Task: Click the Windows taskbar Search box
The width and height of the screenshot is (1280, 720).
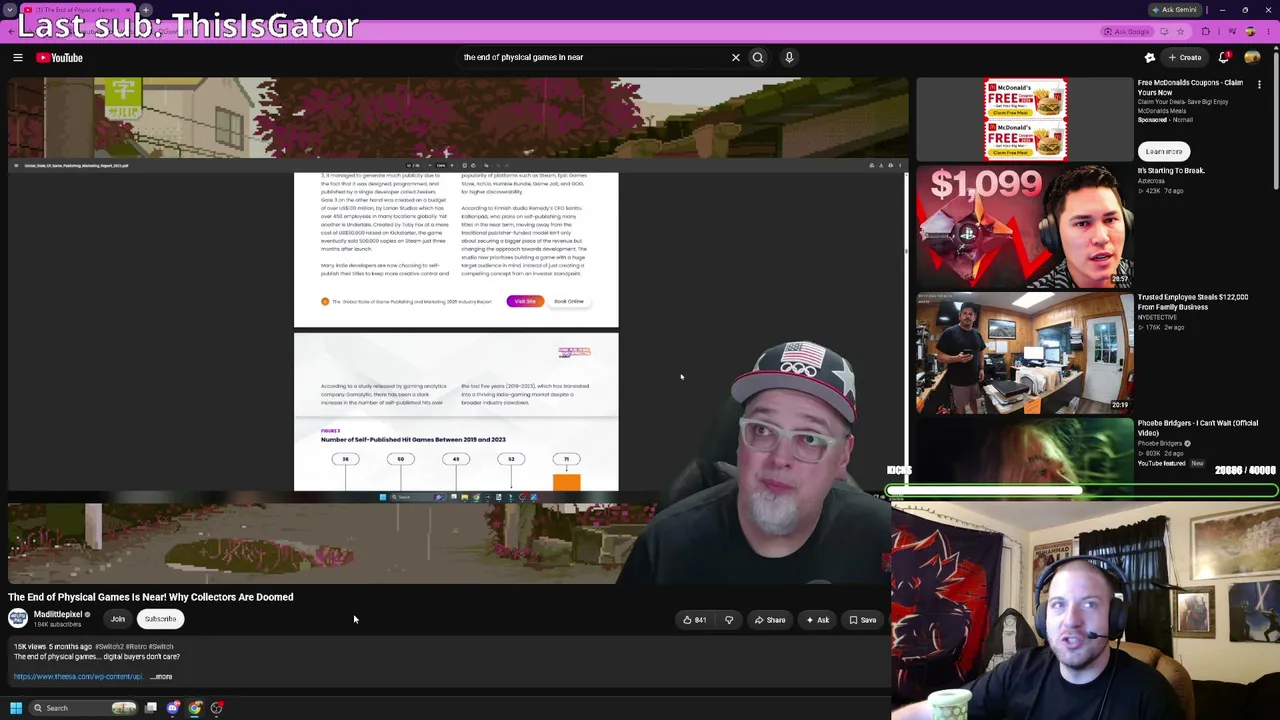Action: (x=84, y=708)
